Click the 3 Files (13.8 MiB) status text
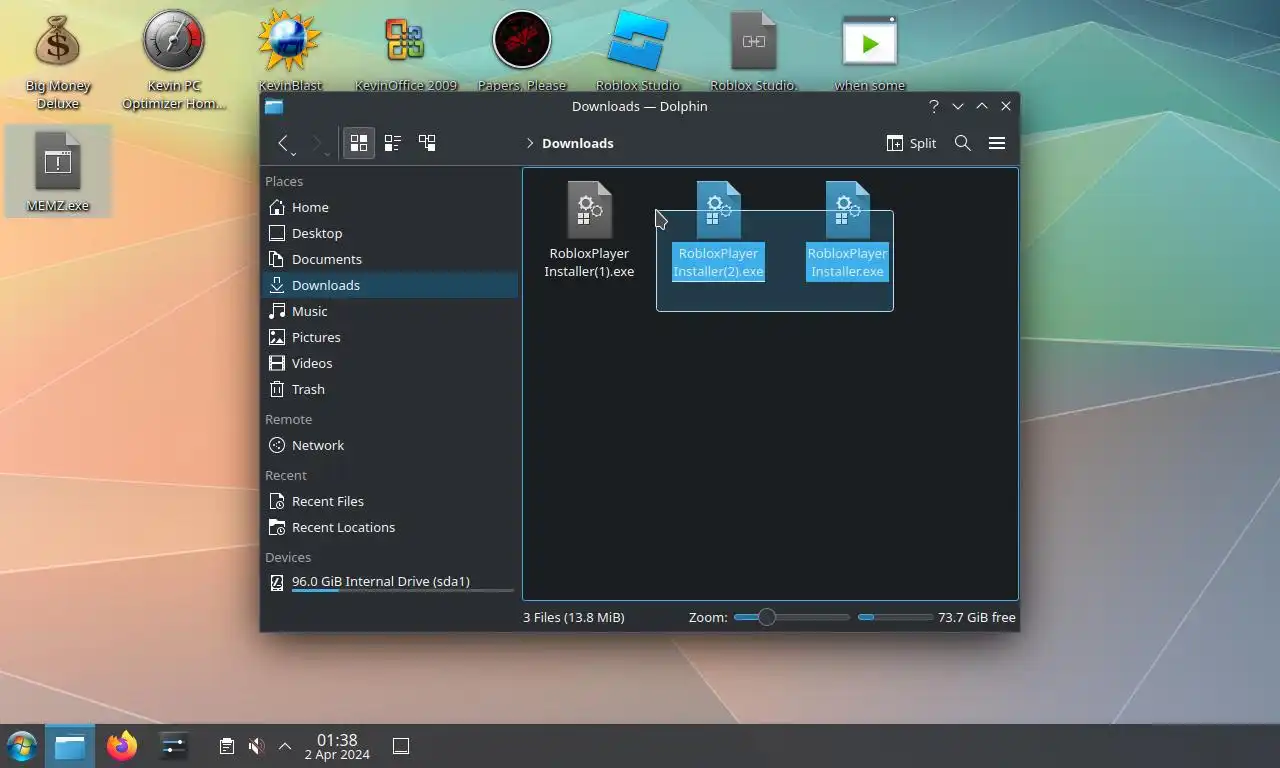1280x768 pixels. [574, 617]
